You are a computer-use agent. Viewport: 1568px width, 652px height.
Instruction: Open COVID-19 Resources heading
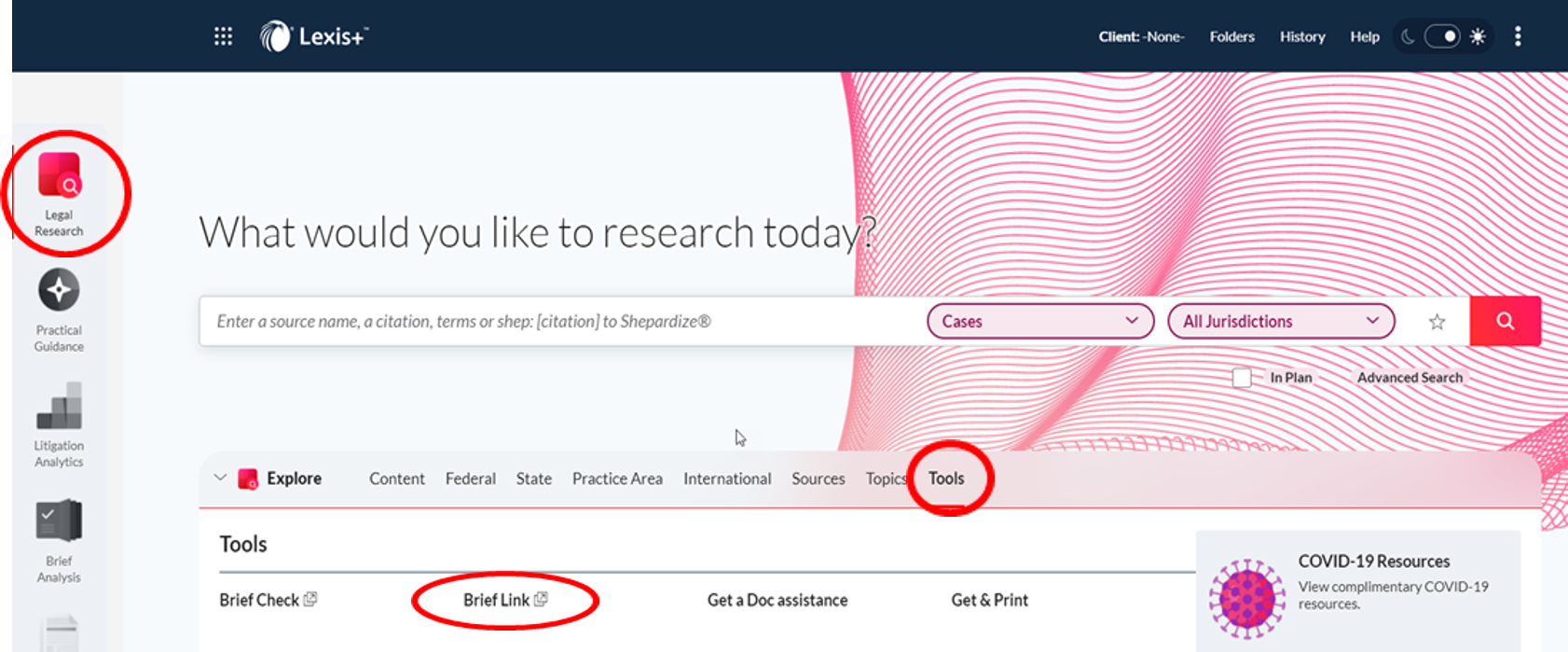(1374, 561)
